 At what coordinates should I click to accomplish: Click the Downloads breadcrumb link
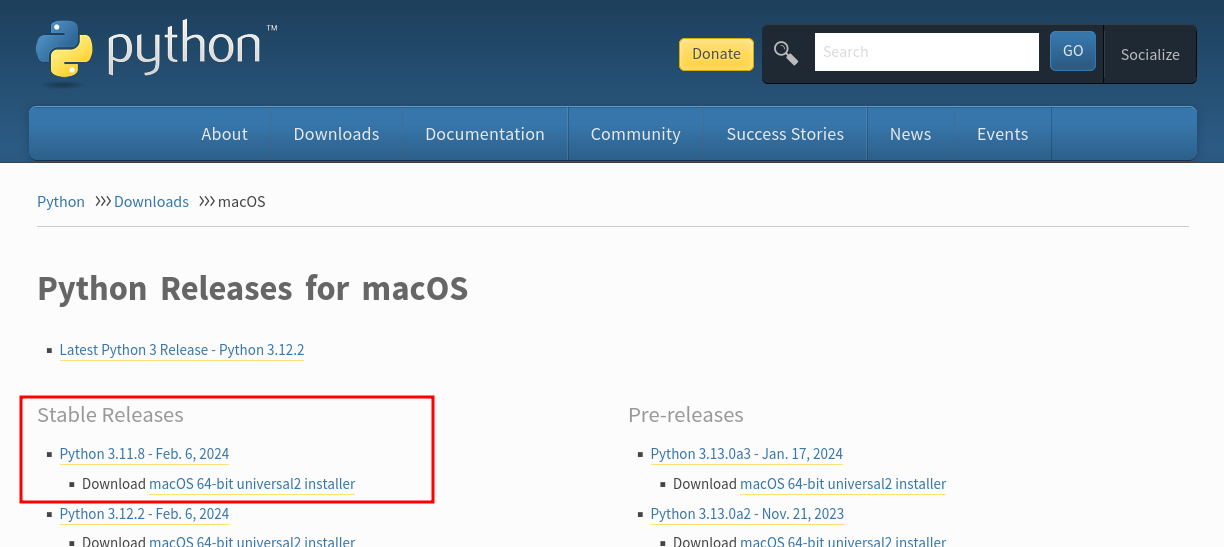[x=151, y=202]
